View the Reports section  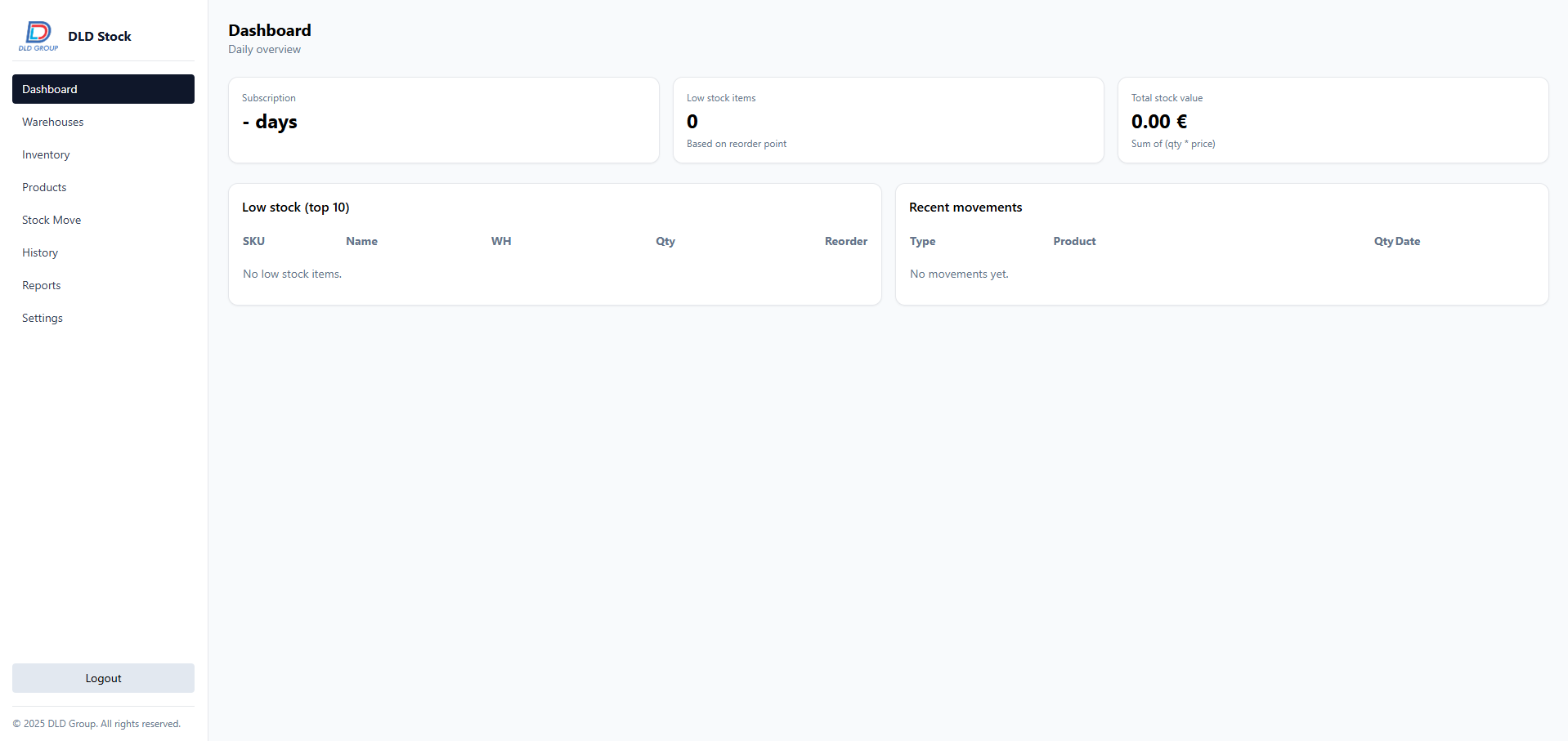point(42,285)
